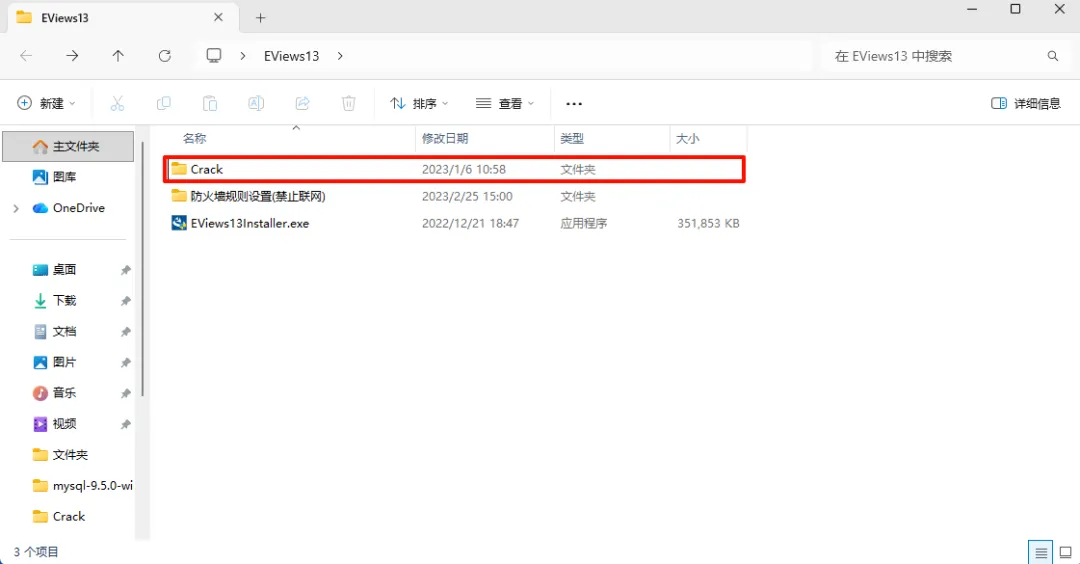Expand the OneDrive tree node arrow

tap(16, 208)
